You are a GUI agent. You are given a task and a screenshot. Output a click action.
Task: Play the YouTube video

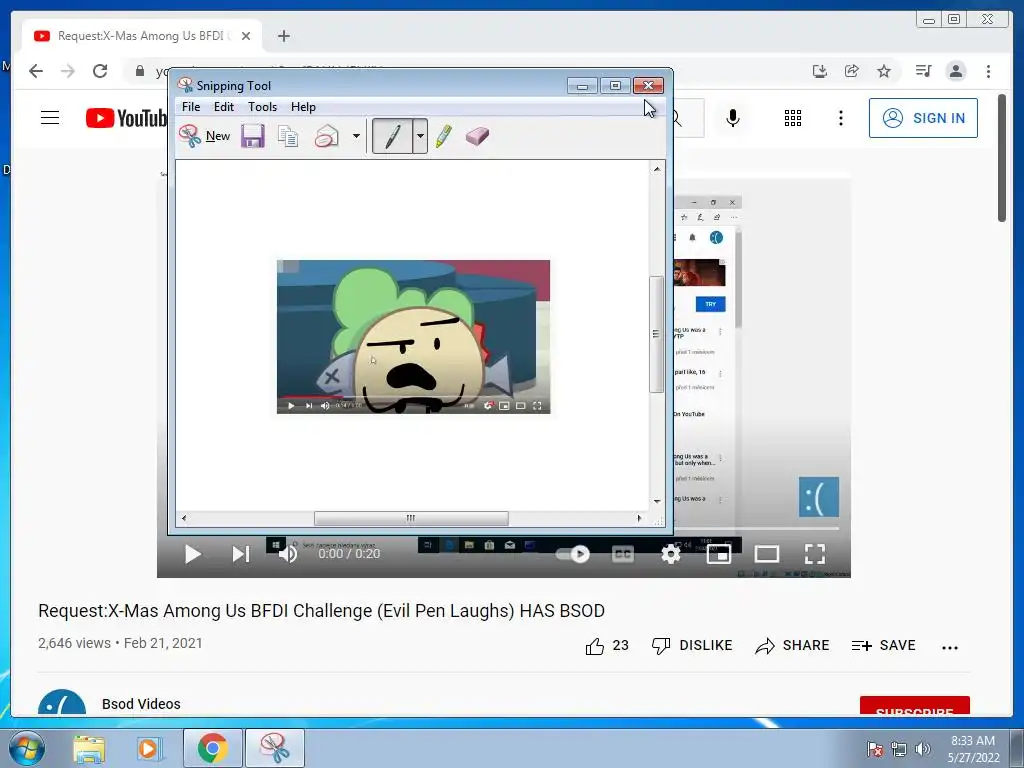pyautogui.click(x=192, y=554)
